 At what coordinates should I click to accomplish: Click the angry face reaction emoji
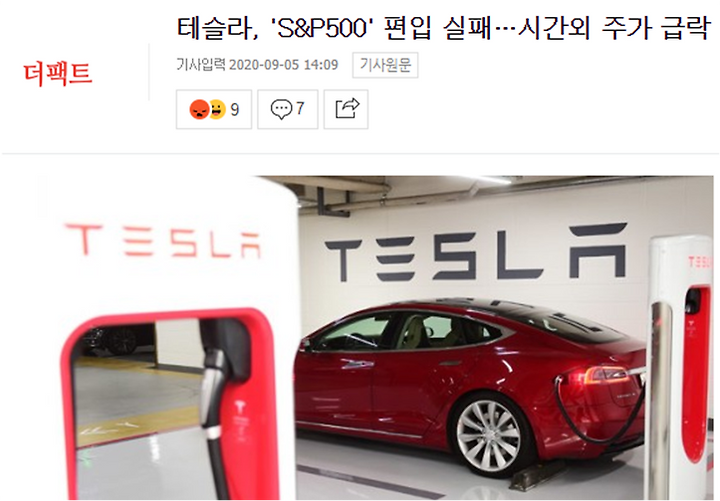199,109
